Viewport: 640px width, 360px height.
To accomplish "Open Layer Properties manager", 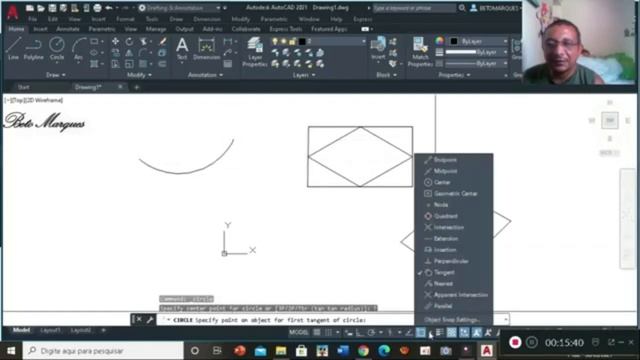I will [255, 51].
